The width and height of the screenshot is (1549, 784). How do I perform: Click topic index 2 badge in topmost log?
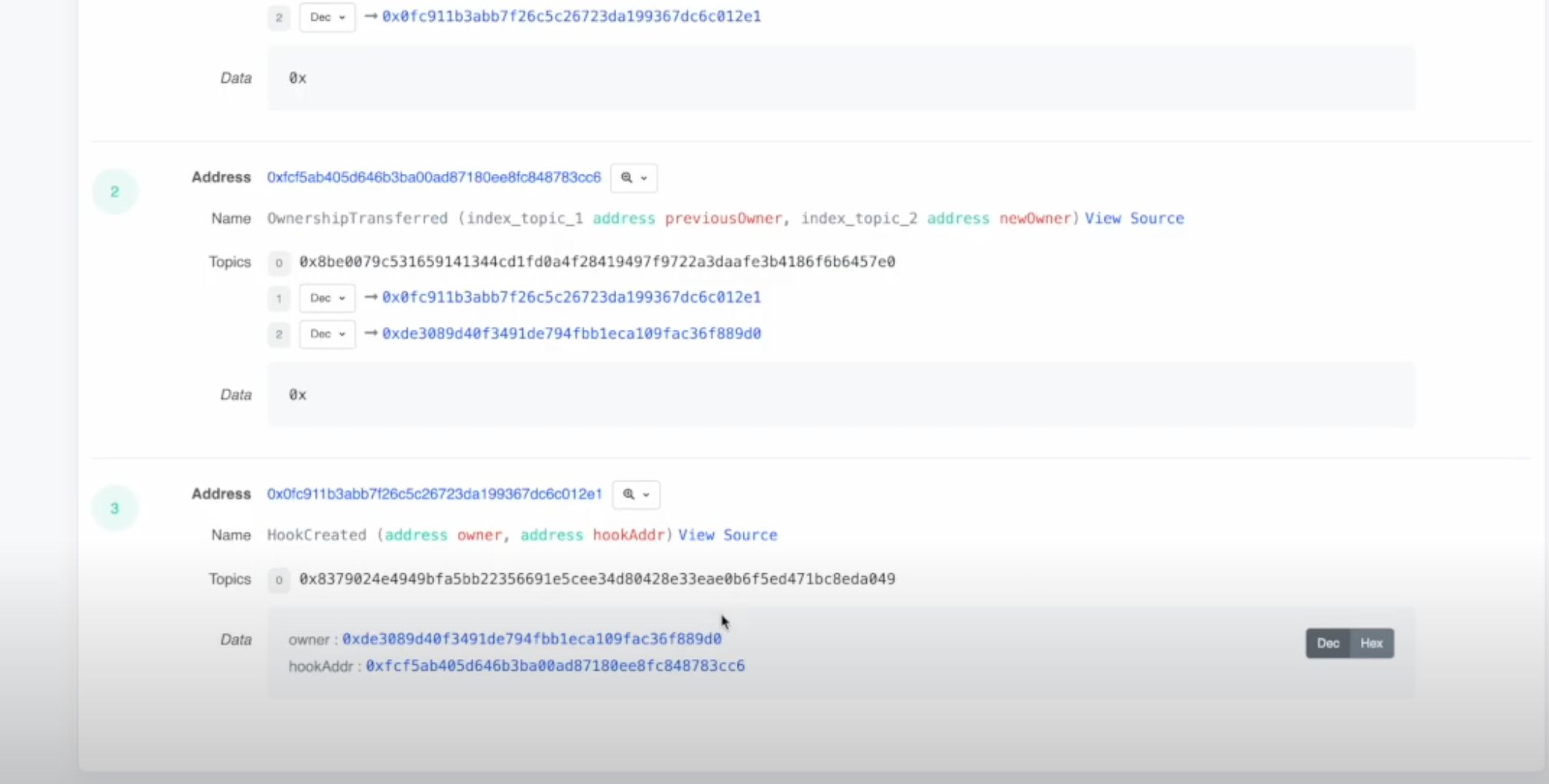(279, 18)
